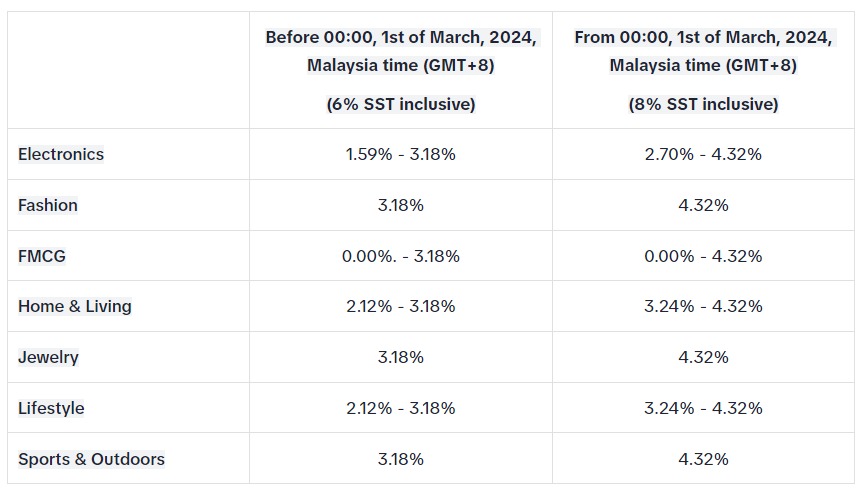Click the "From 00:00, 1st of March" column header
Screen dimensions: 863x491
[703, 51]
